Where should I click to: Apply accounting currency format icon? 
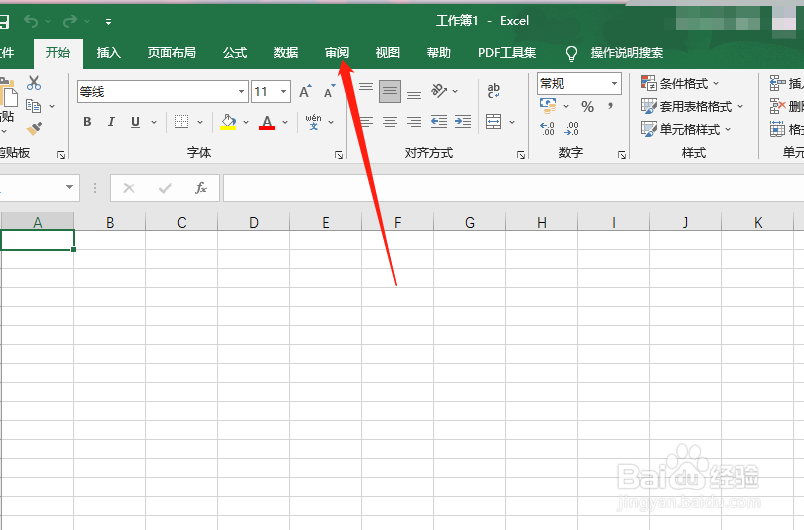548,106
